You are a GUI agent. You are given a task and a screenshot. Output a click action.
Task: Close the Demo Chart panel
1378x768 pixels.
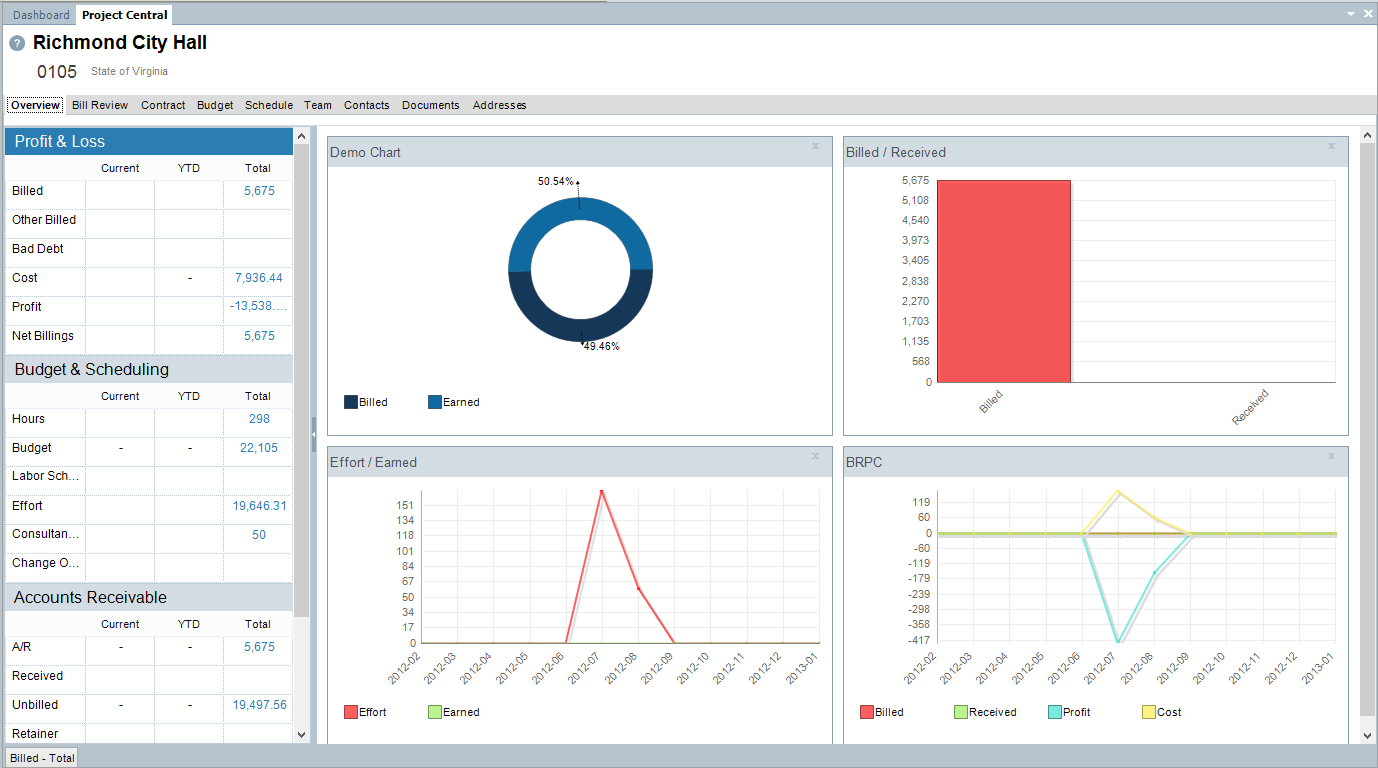click(x=815, y=146)
